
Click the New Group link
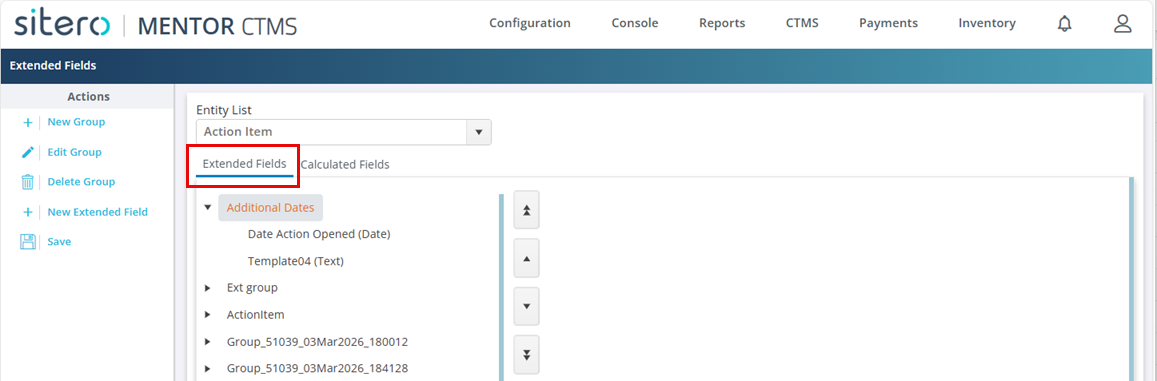[76, 122]
